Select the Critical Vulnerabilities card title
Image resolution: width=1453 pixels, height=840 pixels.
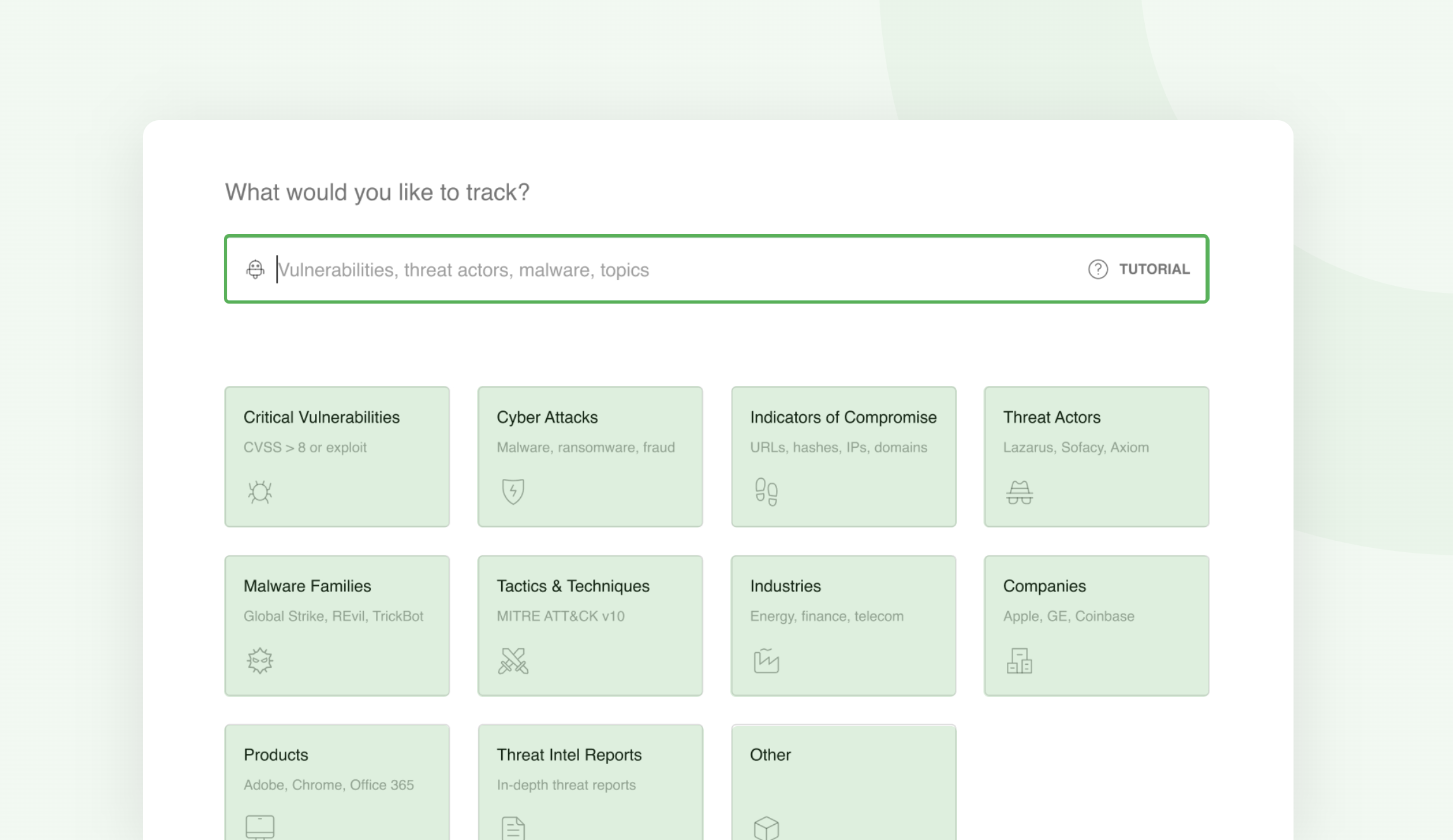(x=321, y=417)
